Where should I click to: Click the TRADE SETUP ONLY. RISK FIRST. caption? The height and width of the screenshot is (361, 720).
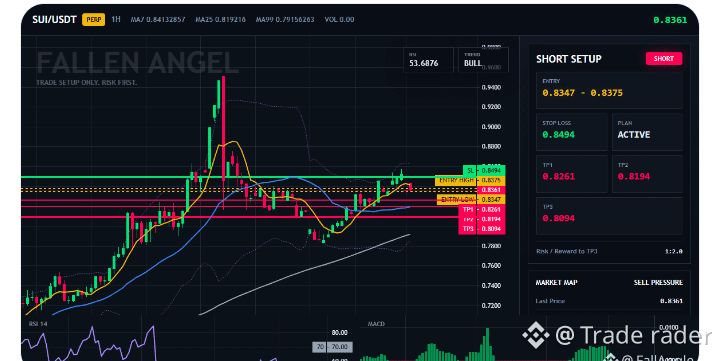coord(86,83)
